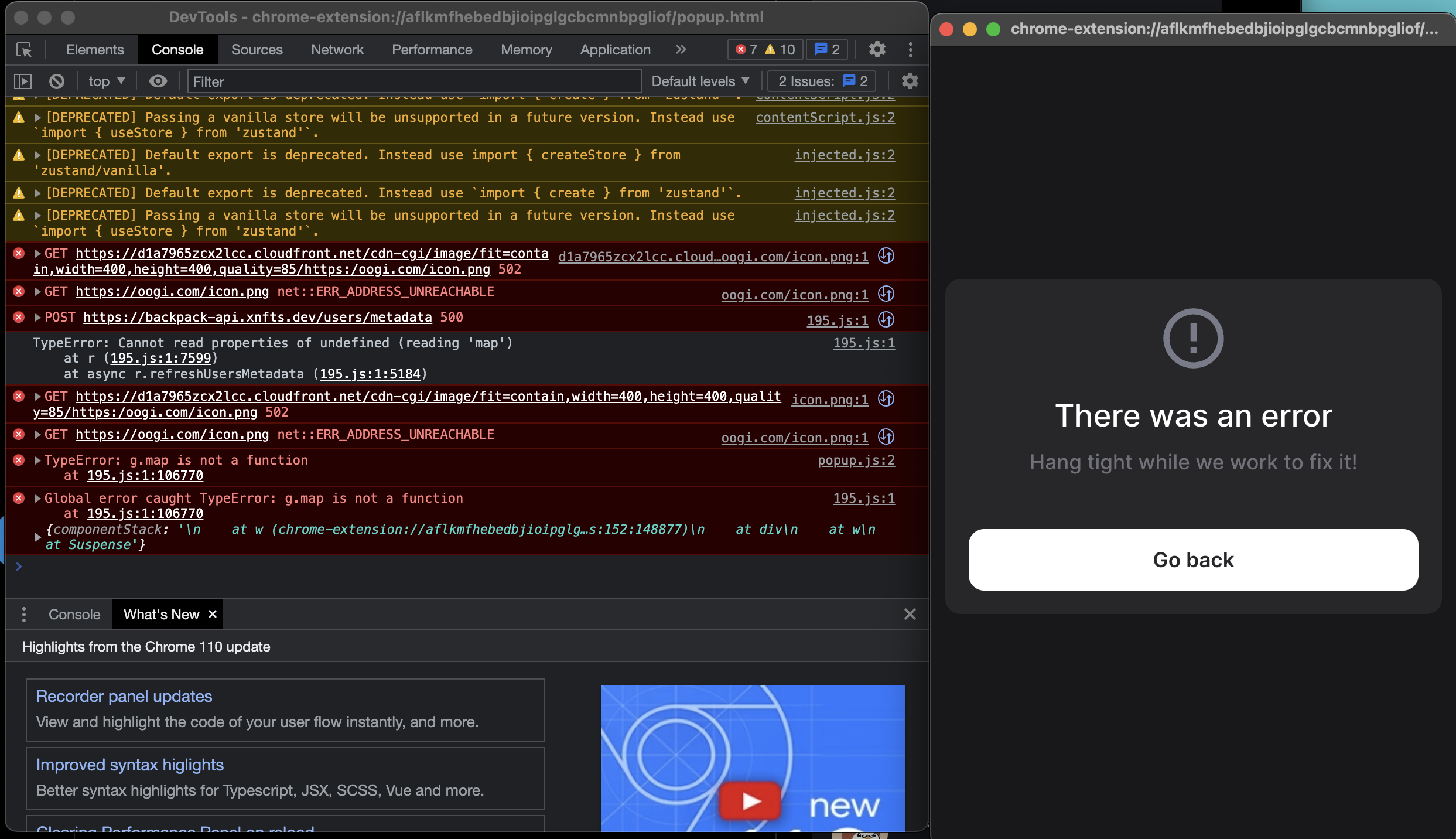Viewport: 1456px width, 839px height.
Task: Switch to the Performance tab
Action: [x=432, y=50]
